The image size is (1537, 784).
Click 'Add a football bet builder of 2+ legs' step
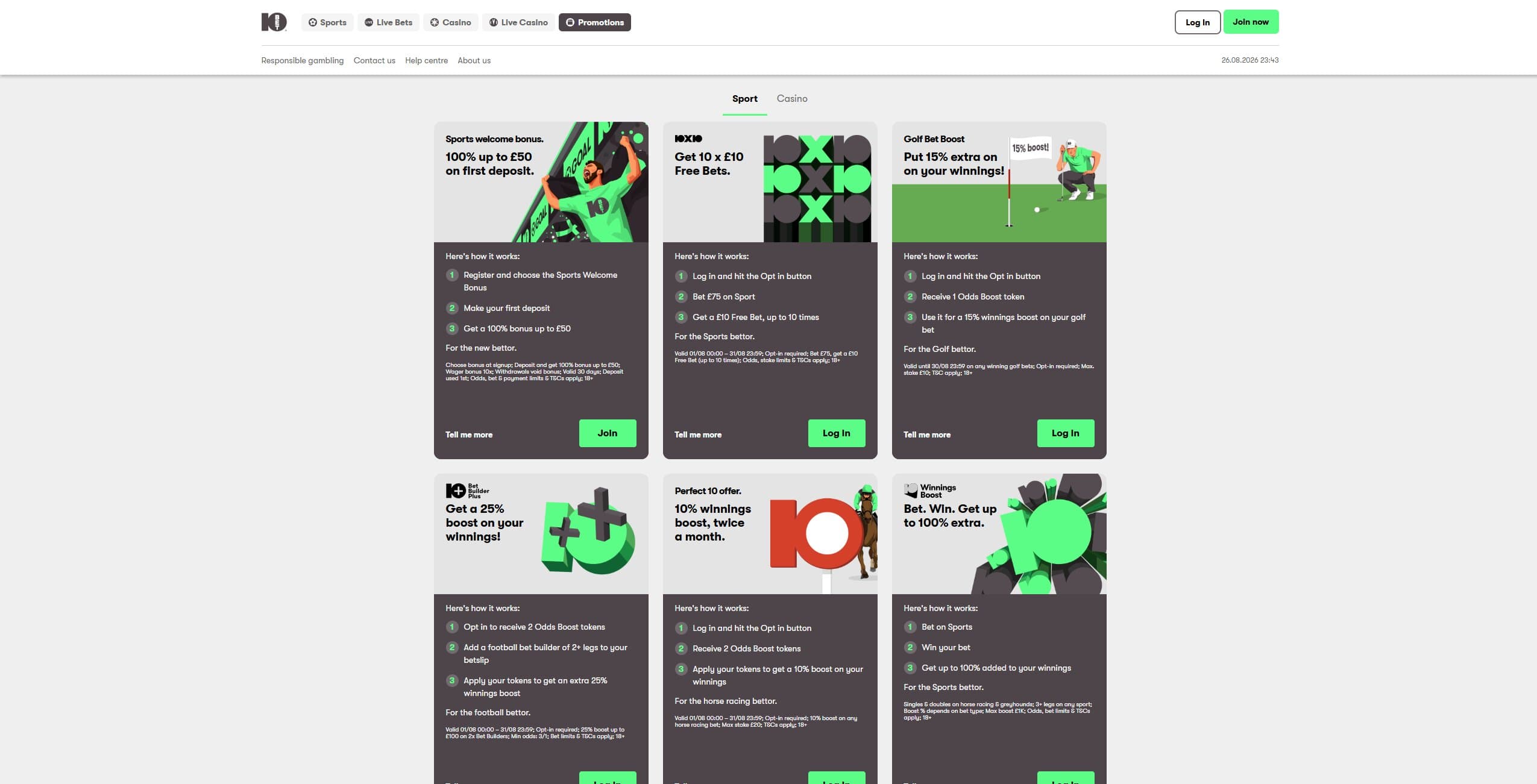pos(545,654)
